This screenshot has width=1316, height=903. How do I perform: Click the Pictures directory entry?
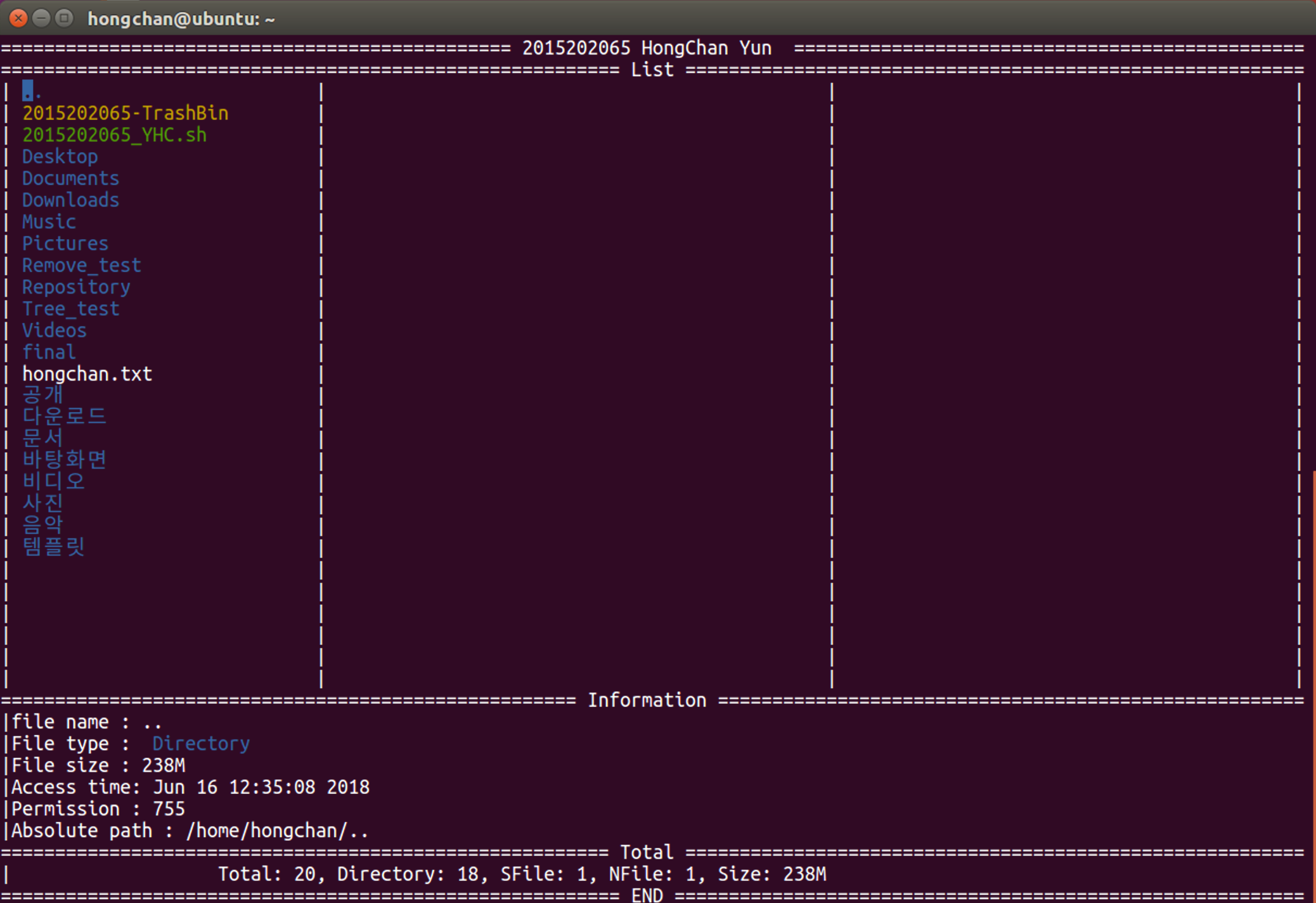click(65, 244)
